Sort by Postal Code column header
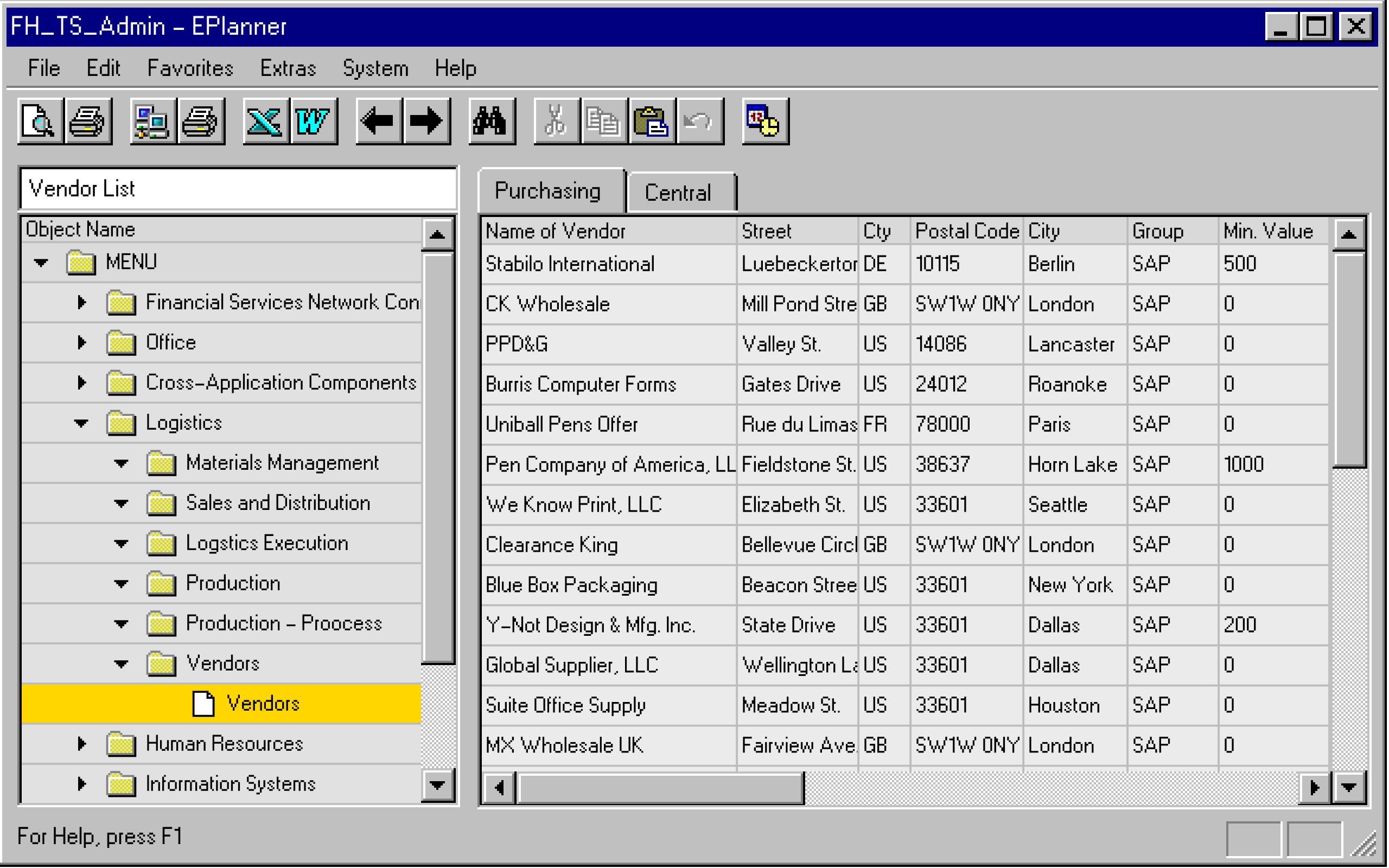1389x868 pixels. pos(966,231)
